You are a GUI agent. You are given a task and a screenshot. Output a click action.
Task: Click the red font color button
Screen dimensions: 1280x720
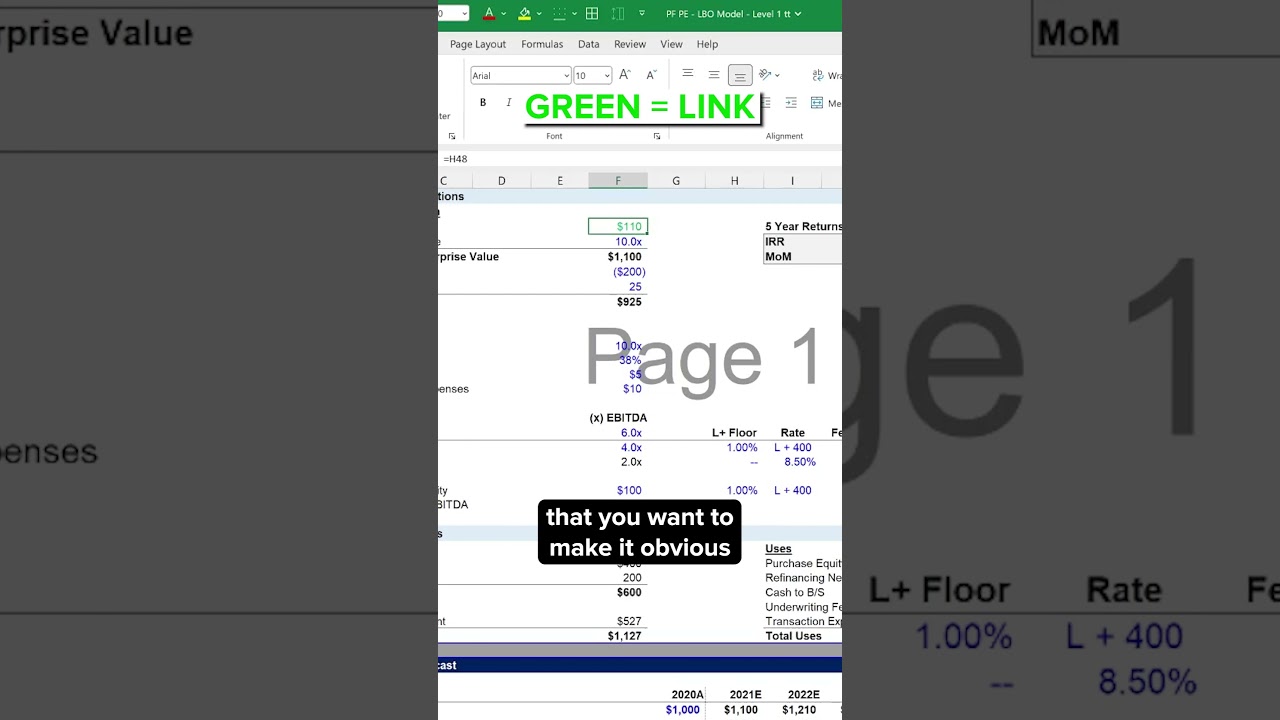click(x=489, y=14)
